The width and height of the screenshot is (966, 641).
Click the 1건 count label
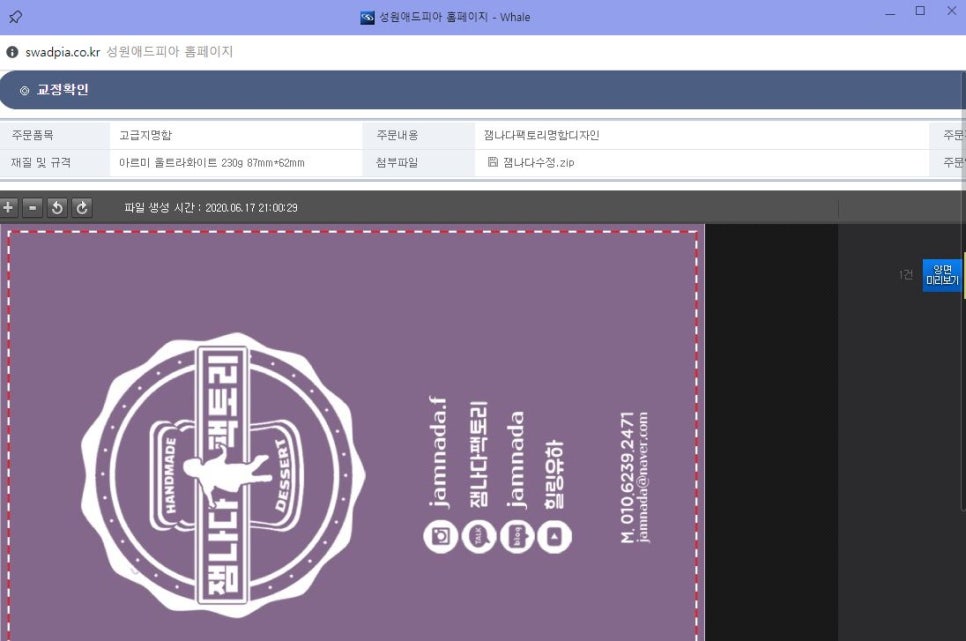coord(906,275)
